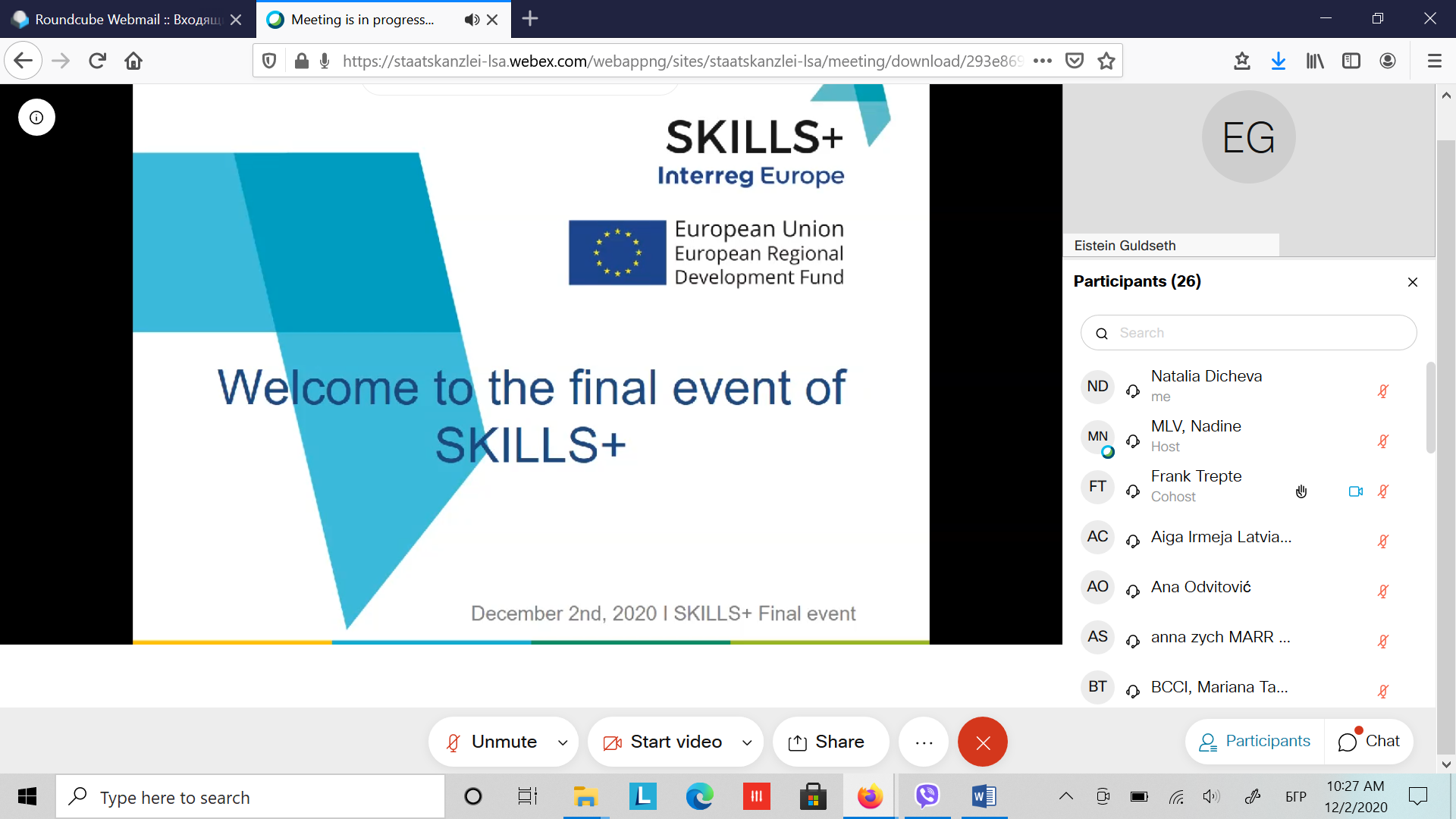The image size is (1456, 819).
Task: Open the more options ellipsis menu
Action: (x=924, y=742)
